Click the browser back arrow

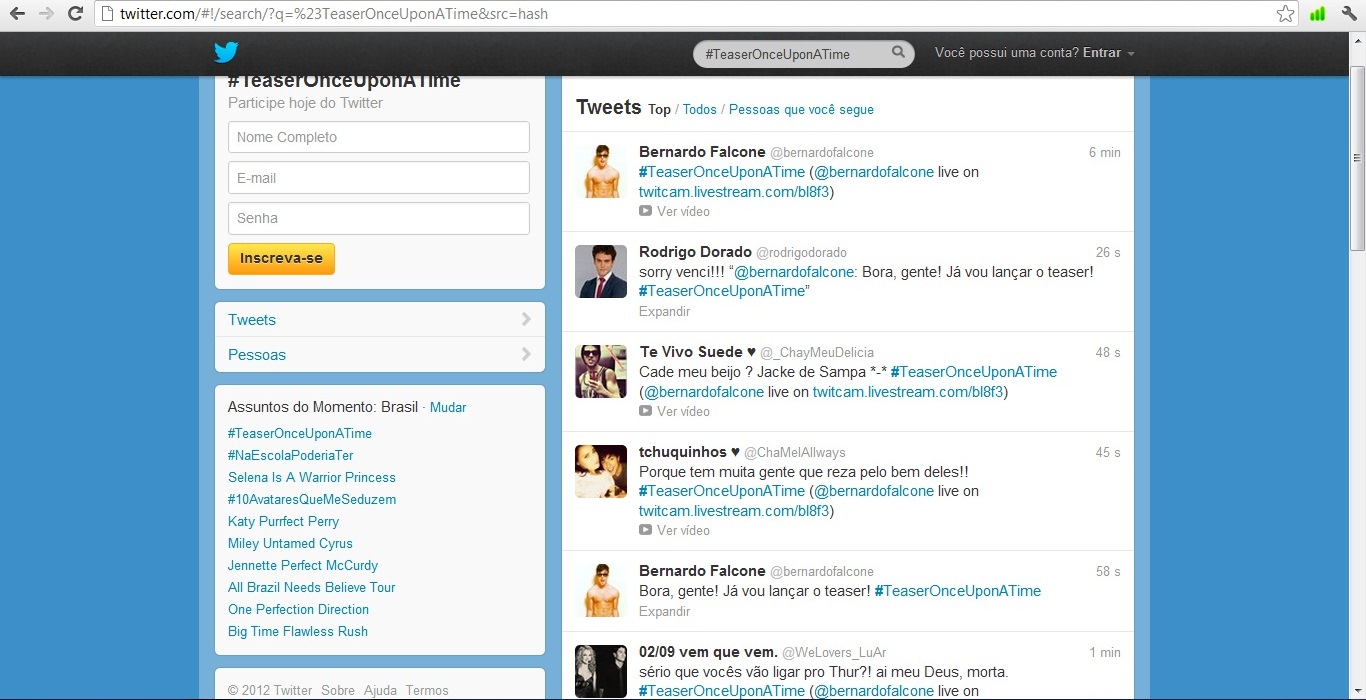(17, 14)
